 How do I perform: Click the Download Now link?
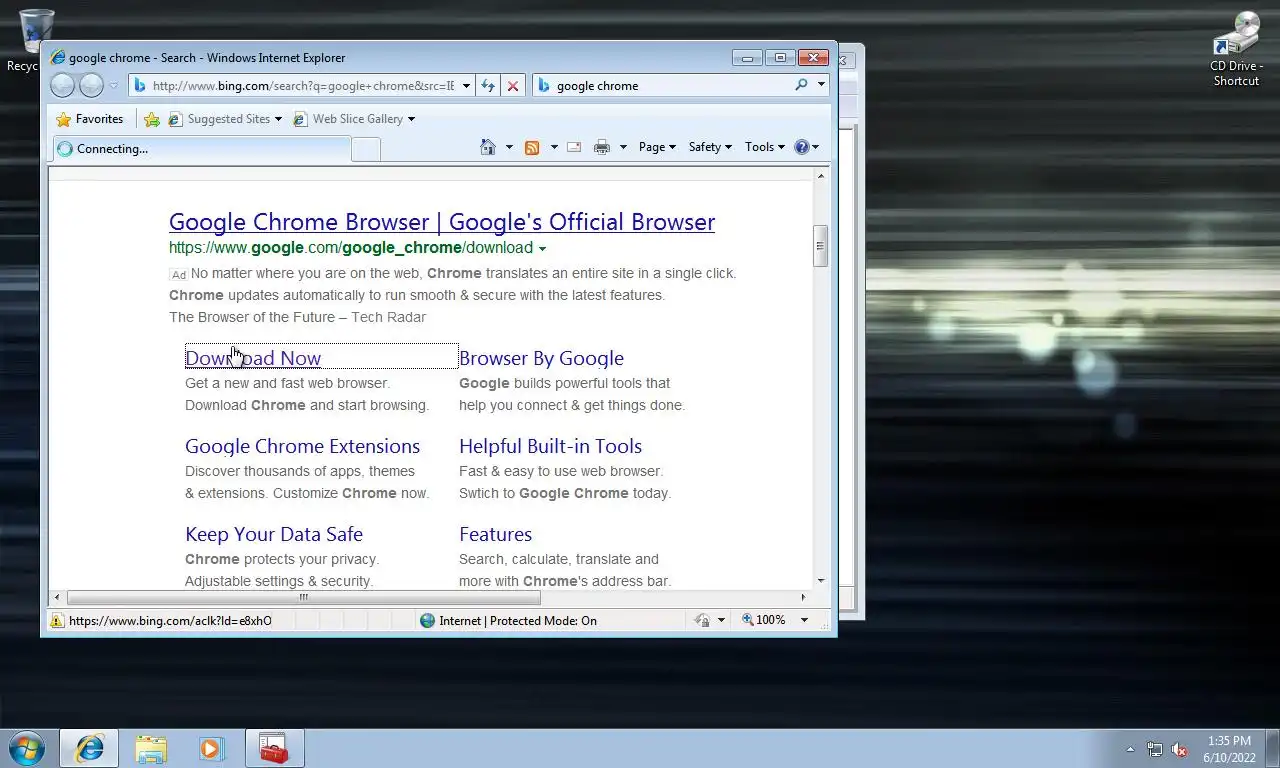point(253,358)
